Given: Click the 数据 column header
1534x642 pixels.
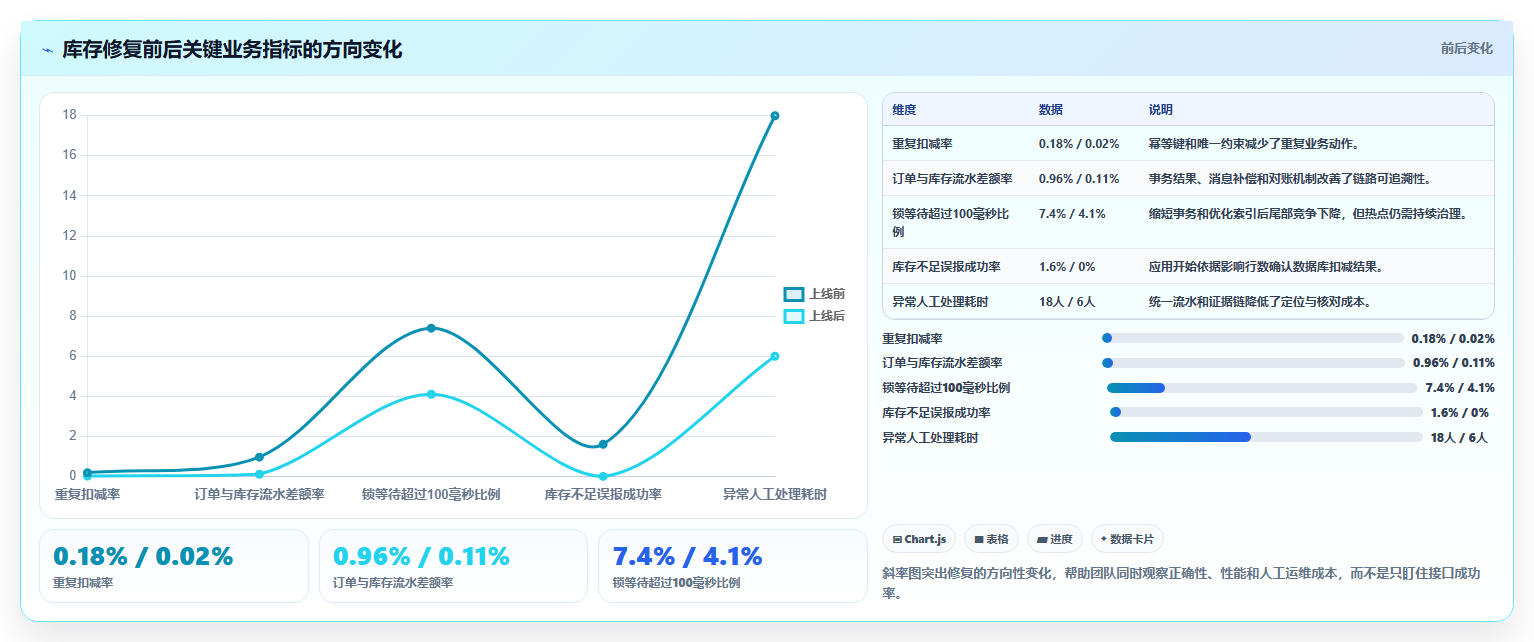Looking at the screenshot, I should coord(1051,110).
